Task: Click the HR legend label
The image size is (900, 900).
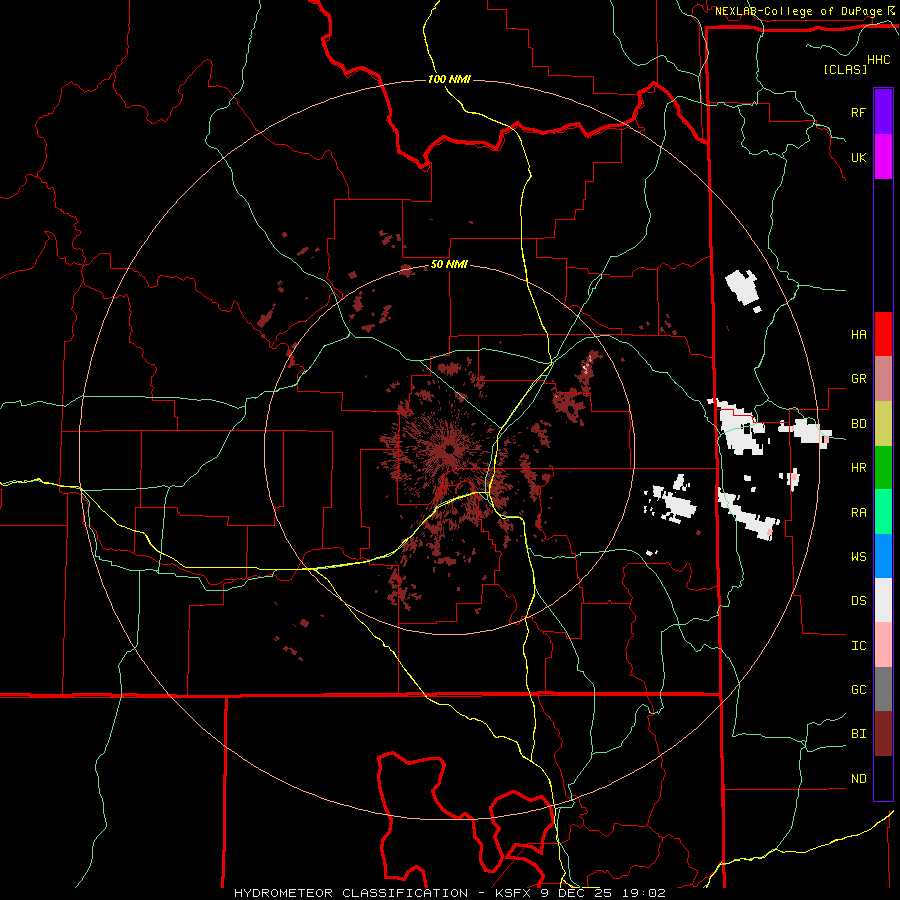Action: [859, 468]
